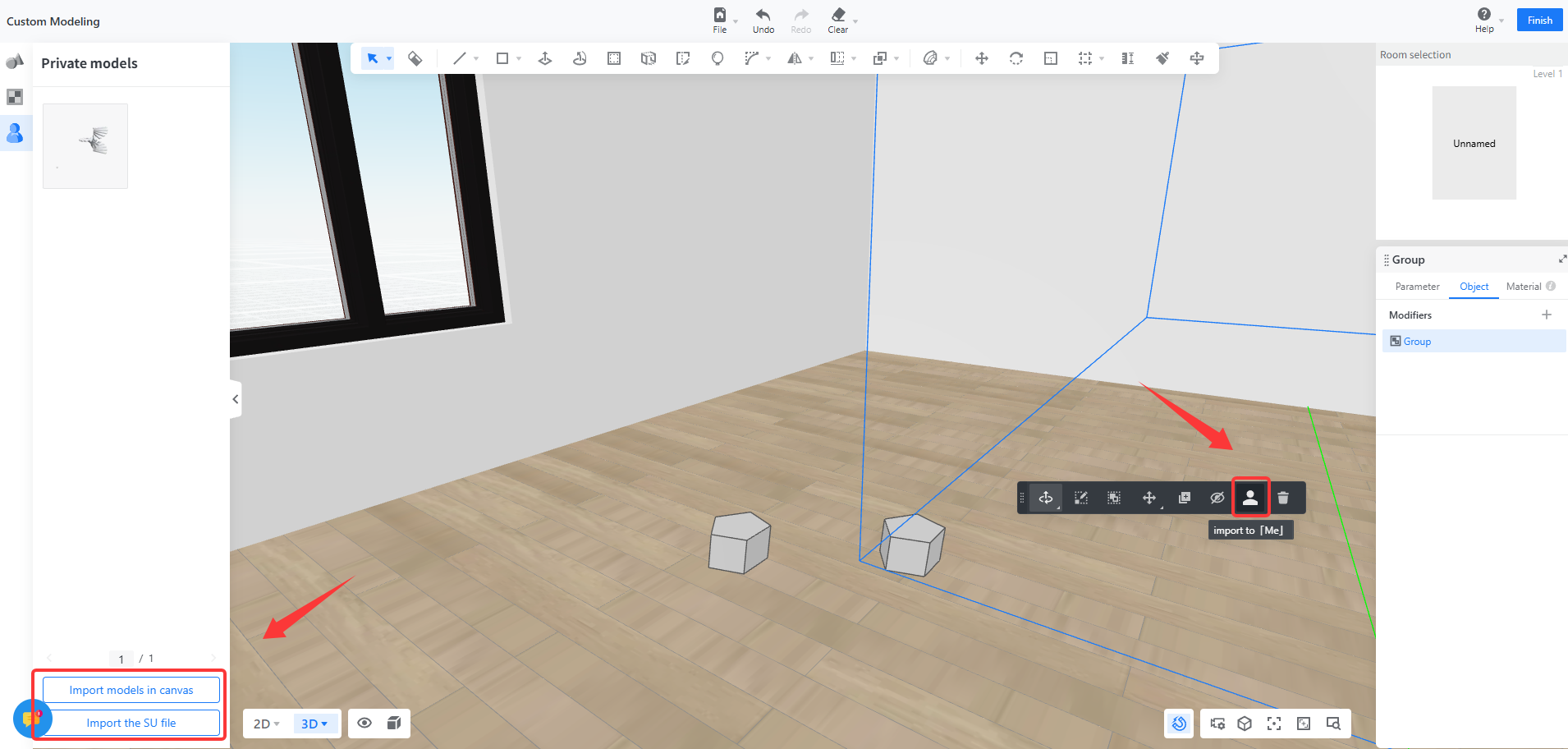Add a modifier with plus icon
The width and height of the screenshot is (1568, 749).
coord(1547,315)
